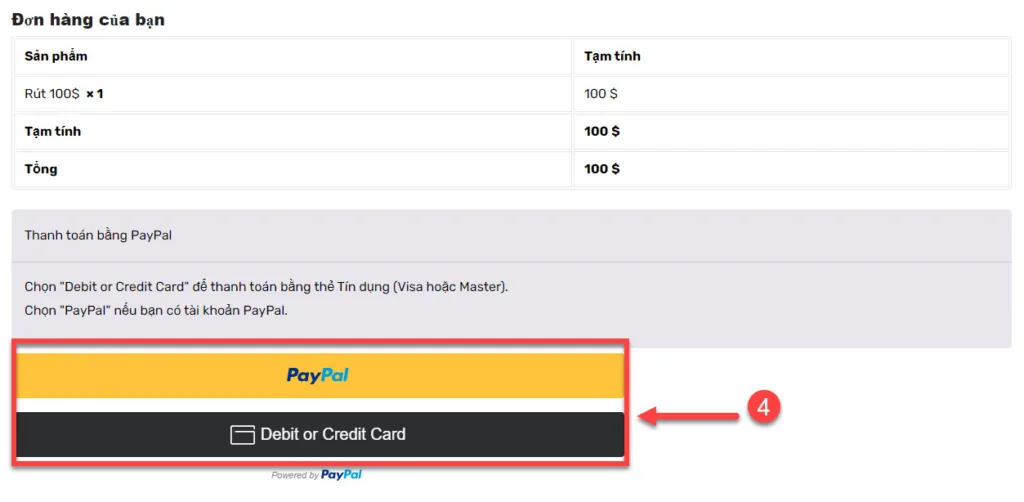Click the 100 $ price in the product row
Image resolution: width=1024 pixels, height=502 pixels.
tap(600, 94)
